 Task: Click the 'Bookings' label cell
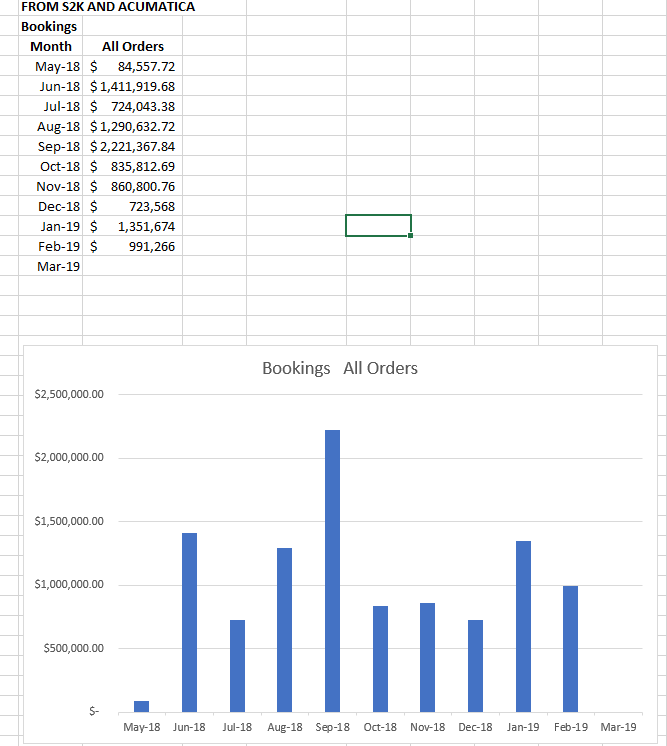coord(50,26)
